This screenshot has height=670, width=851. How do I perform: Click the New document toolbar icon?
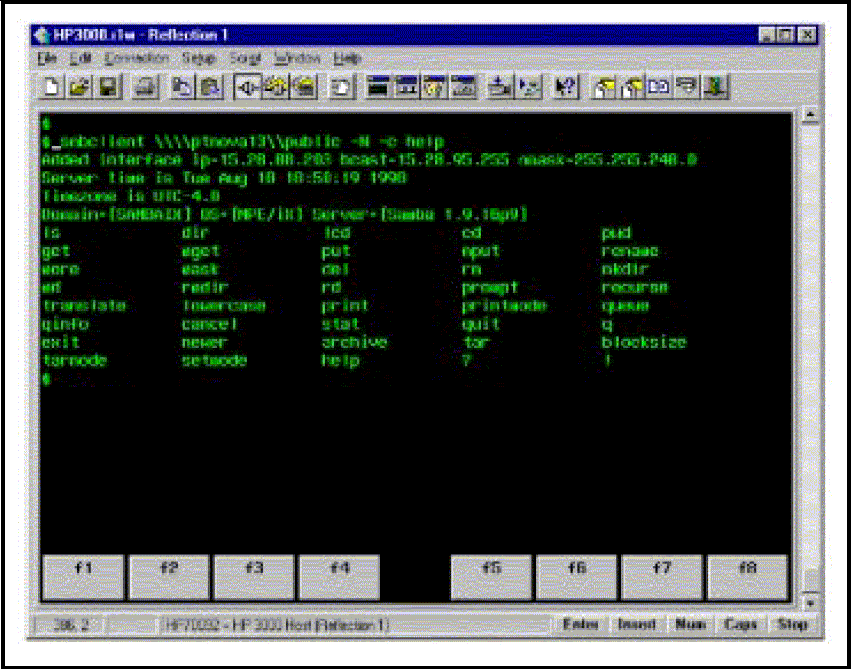(x=52, y=87)
